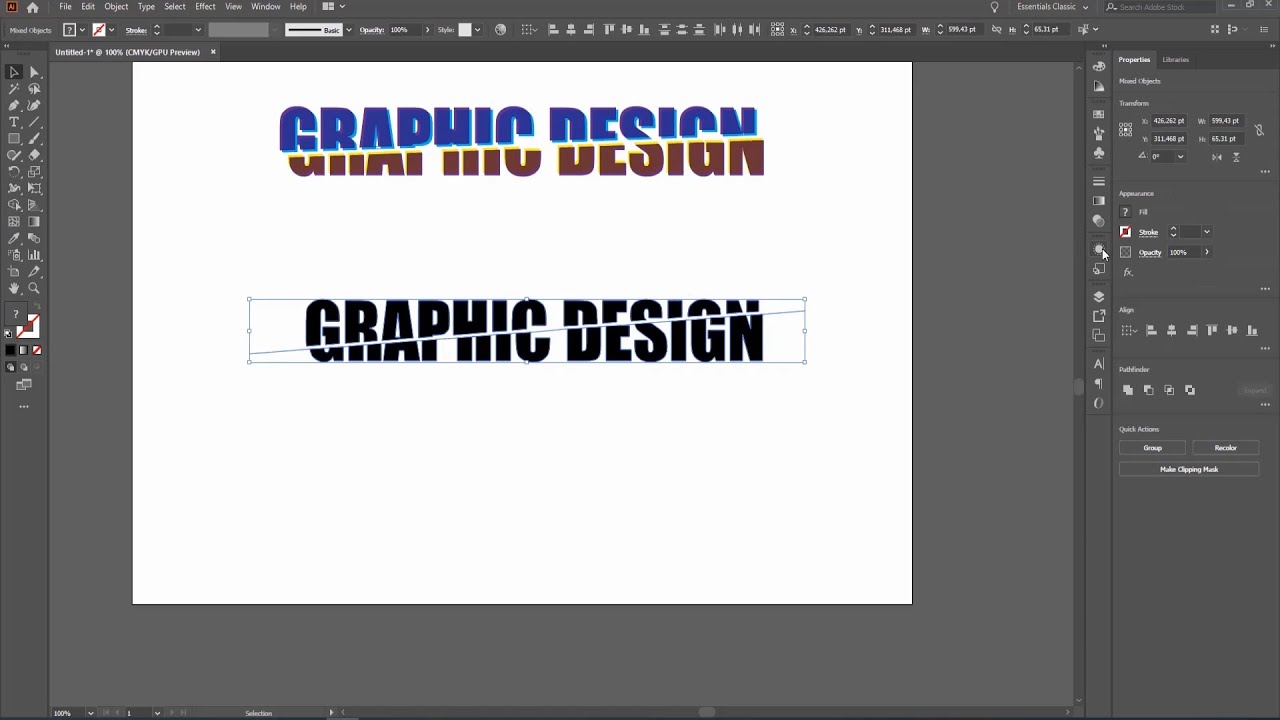The height and width of the screenshot is (720, 1280).
Task: Click the X position input field
Action: pyautogui.click(x=1167, y=121)
